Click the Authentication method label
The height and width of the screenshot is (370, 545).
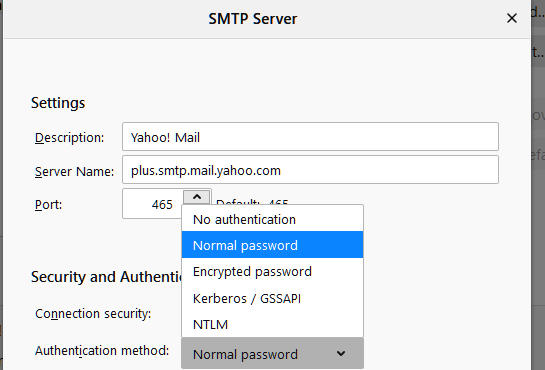(x=102, y=351)
